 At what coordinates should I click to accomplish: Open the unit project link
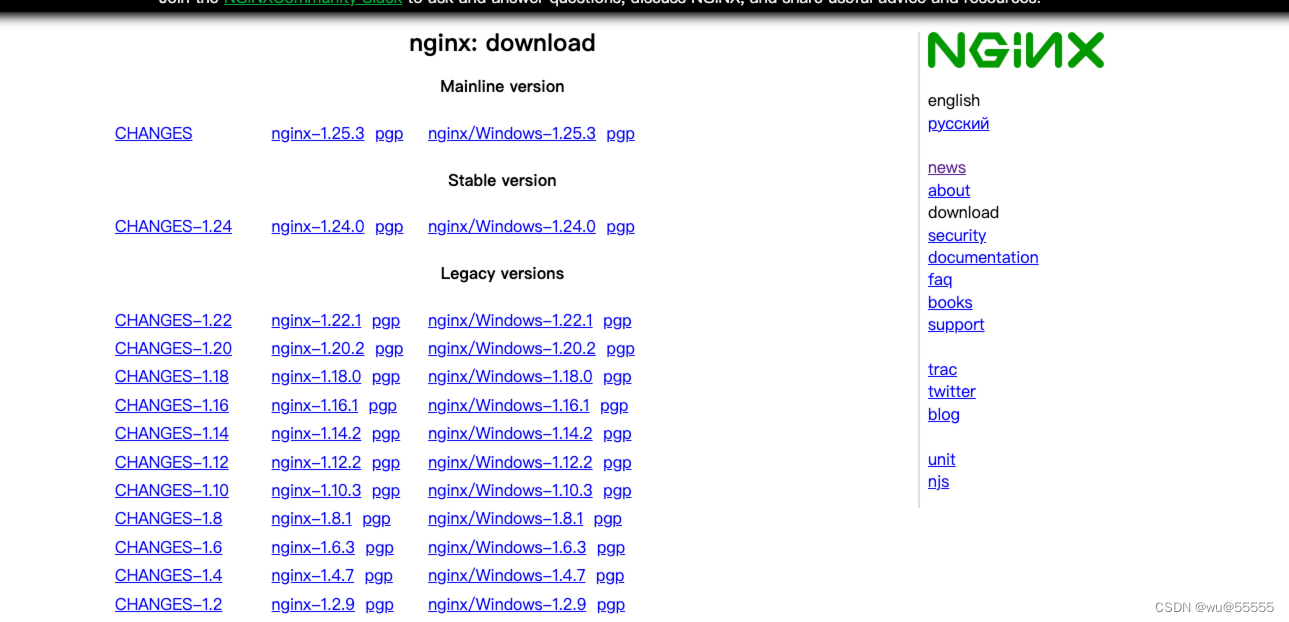click(942, 459)
